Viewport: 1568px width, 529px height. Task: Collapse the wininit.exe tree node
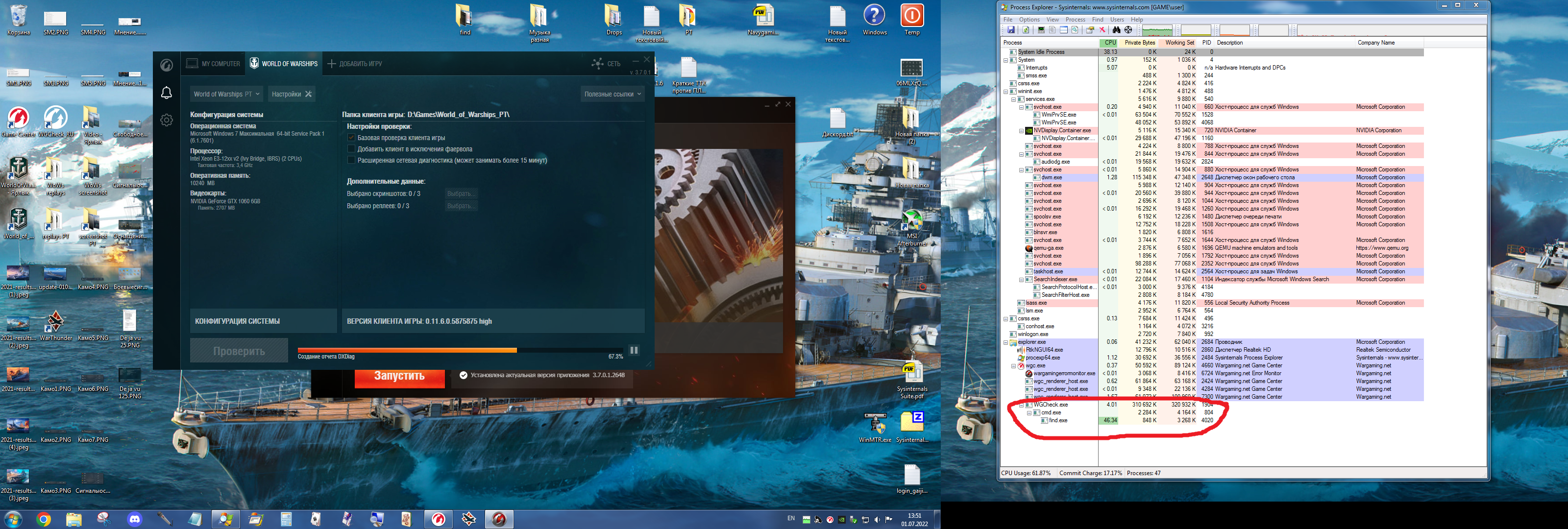(x=1005, y=91)
